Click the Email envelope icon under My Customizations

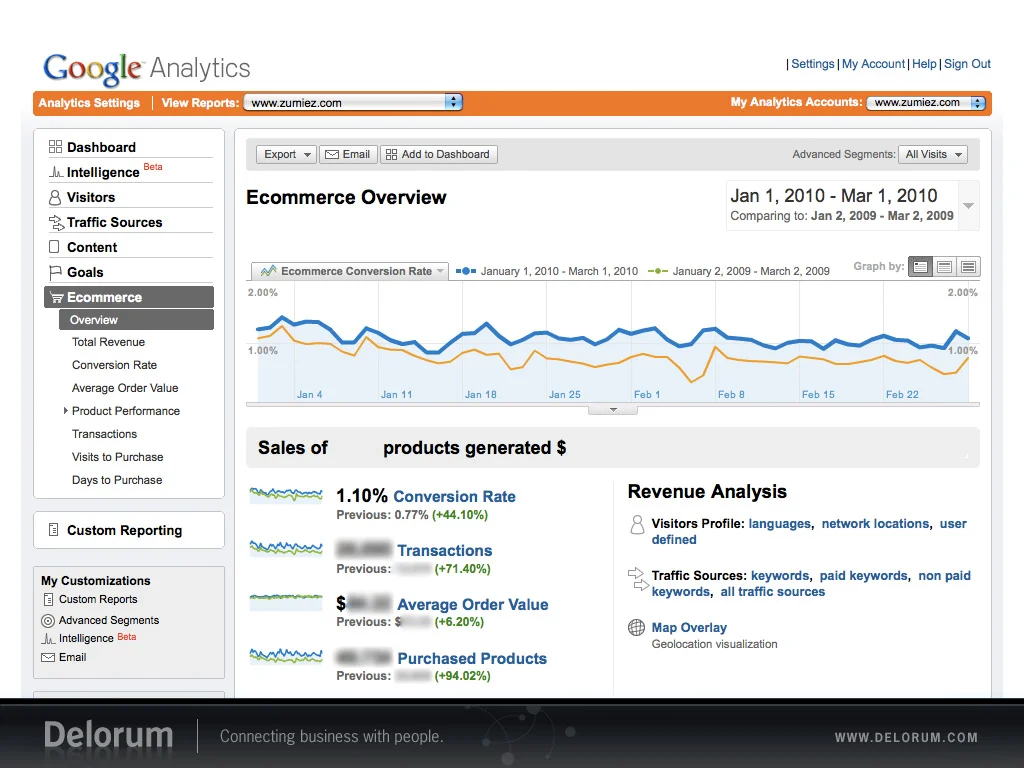click(48, 658)
